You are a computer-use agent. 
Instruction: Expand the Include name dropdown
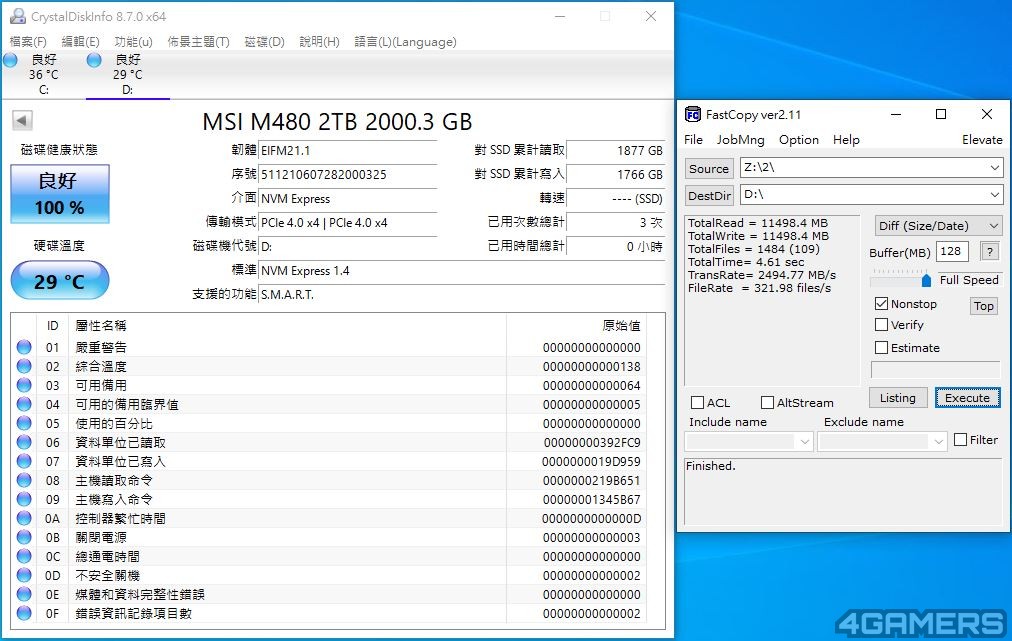click(804, 442)
